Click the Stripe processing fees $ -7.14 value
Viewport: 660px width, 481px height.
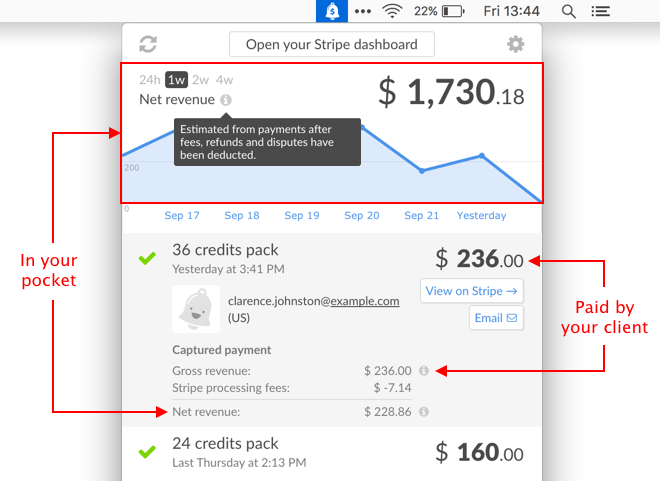(392, 388)
